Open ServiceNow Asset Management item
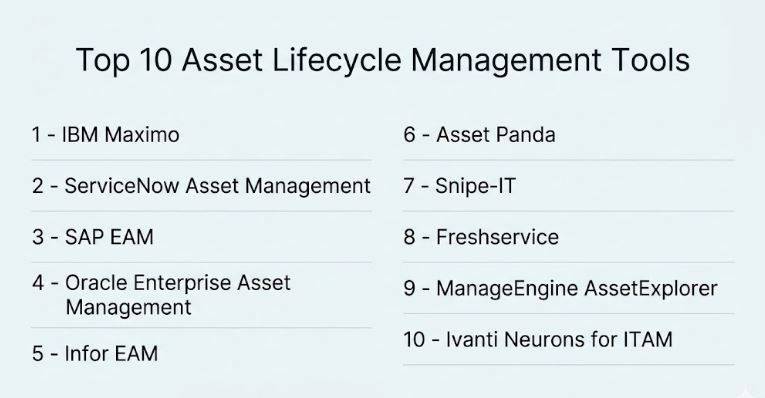This screenshot has height=398, width=765. tap(201, 186)
